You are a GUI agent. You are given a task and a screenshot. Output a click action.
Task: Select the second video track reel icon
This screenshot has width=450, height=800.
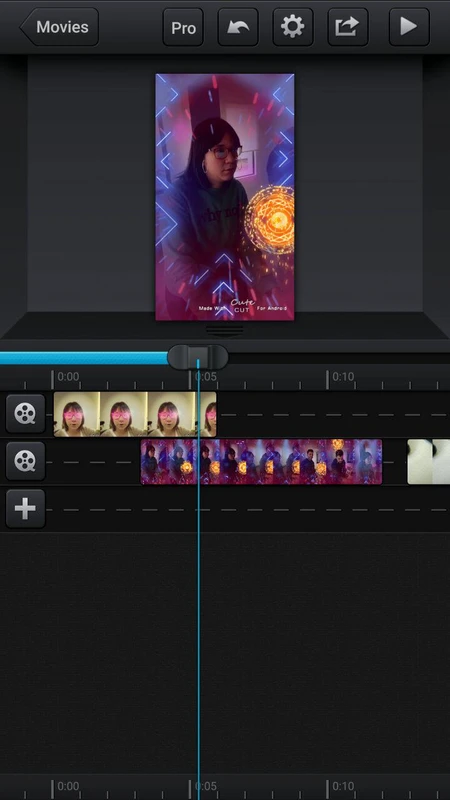[26, 461]
